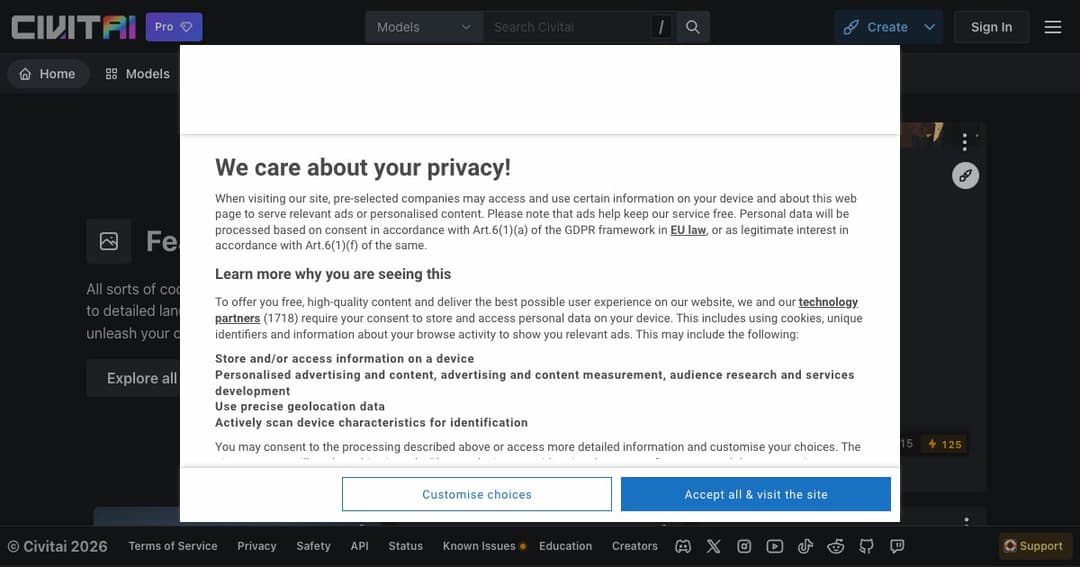Select the Home tab
This screenshot has width=1080, height=567.
[x=48, y=74]
